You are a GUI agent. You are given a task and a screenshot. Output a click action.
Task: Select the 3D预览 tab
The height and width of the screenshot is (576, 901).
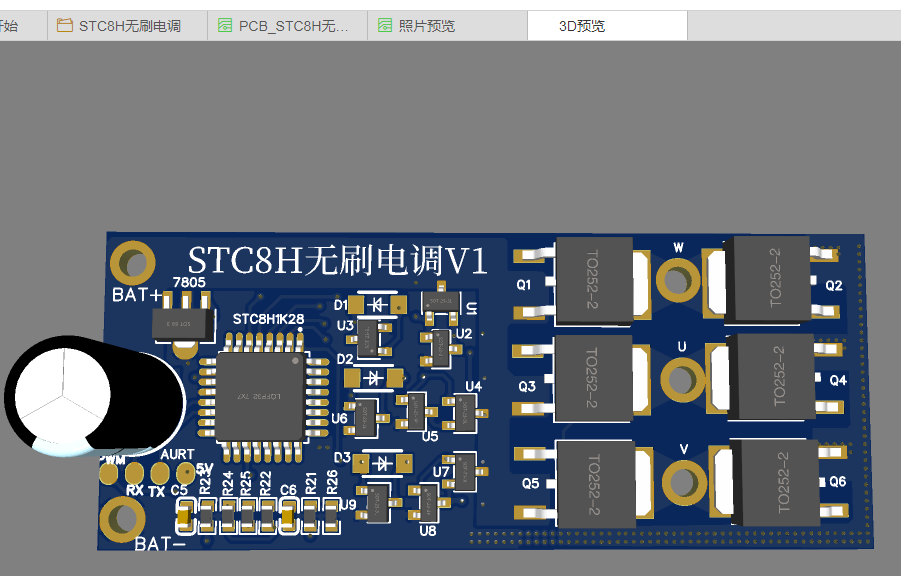(607, 26)
